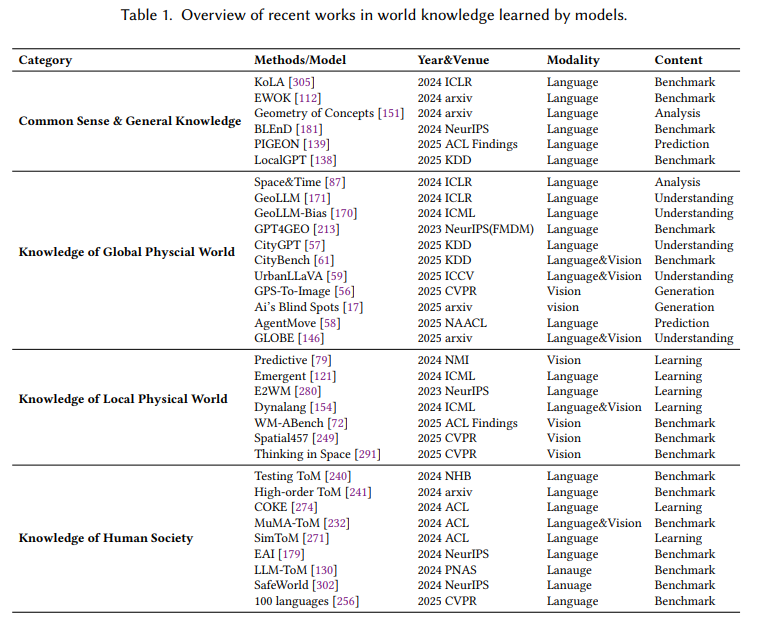Image resolution: width=769 pixels, height=620 pixels.
Task: Click 'Language&Vision' modality in Dynalang row
Action: tap(594, 408)
